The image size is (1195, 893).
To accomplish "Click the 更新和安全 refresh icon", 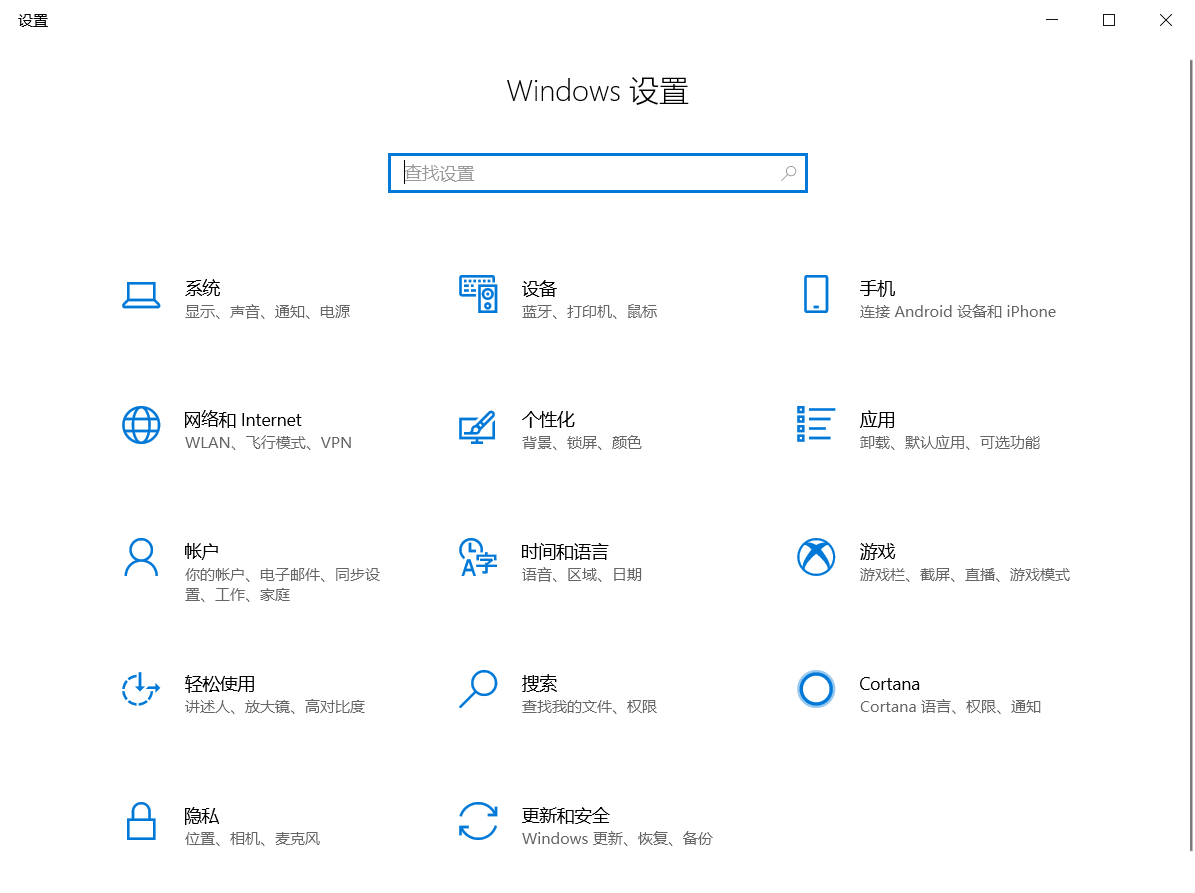I will point(478,821).
